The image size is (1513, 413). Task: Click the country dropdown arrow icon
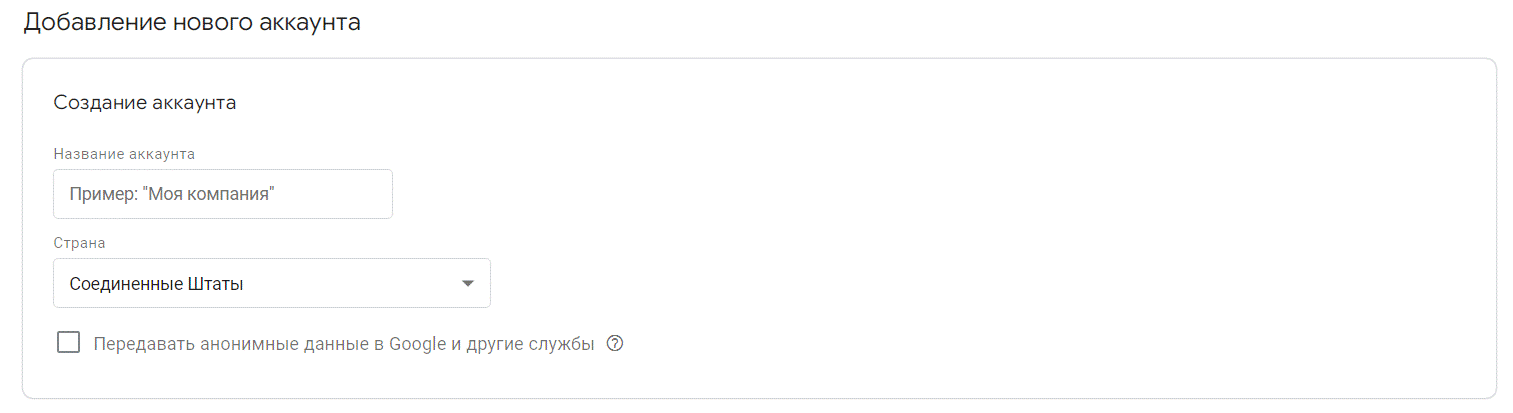pyautogui.click(x=468, y=284)
